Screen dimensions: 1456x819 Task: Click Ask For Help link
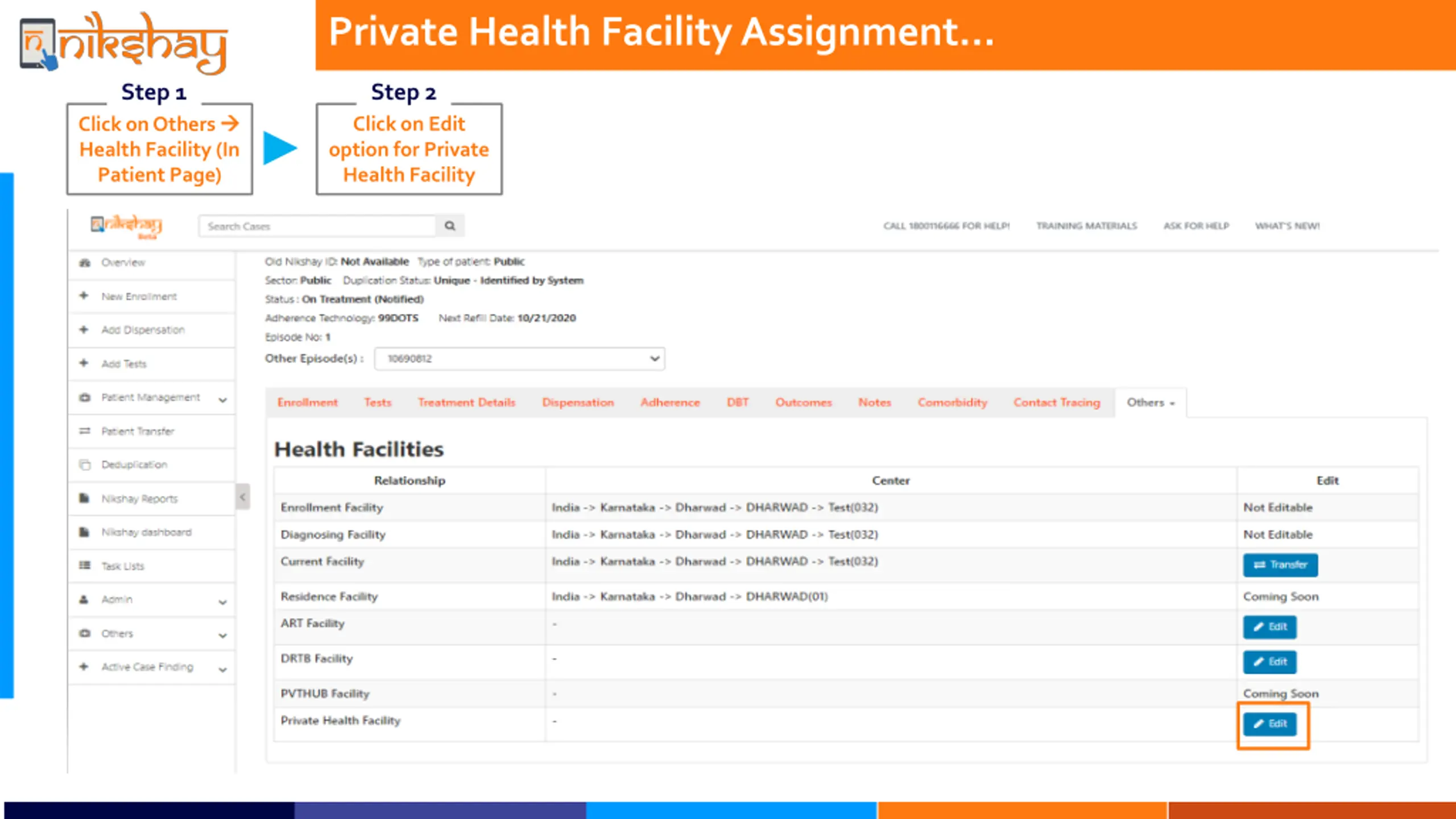1196,226
